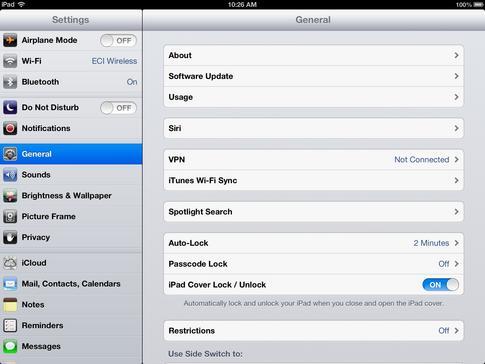The height and width of the screenshot is (364, 485).
Task: Tap the Wi-Fi signal icon in sidebar
Action: pyautogui.click(x=10, y=61)
